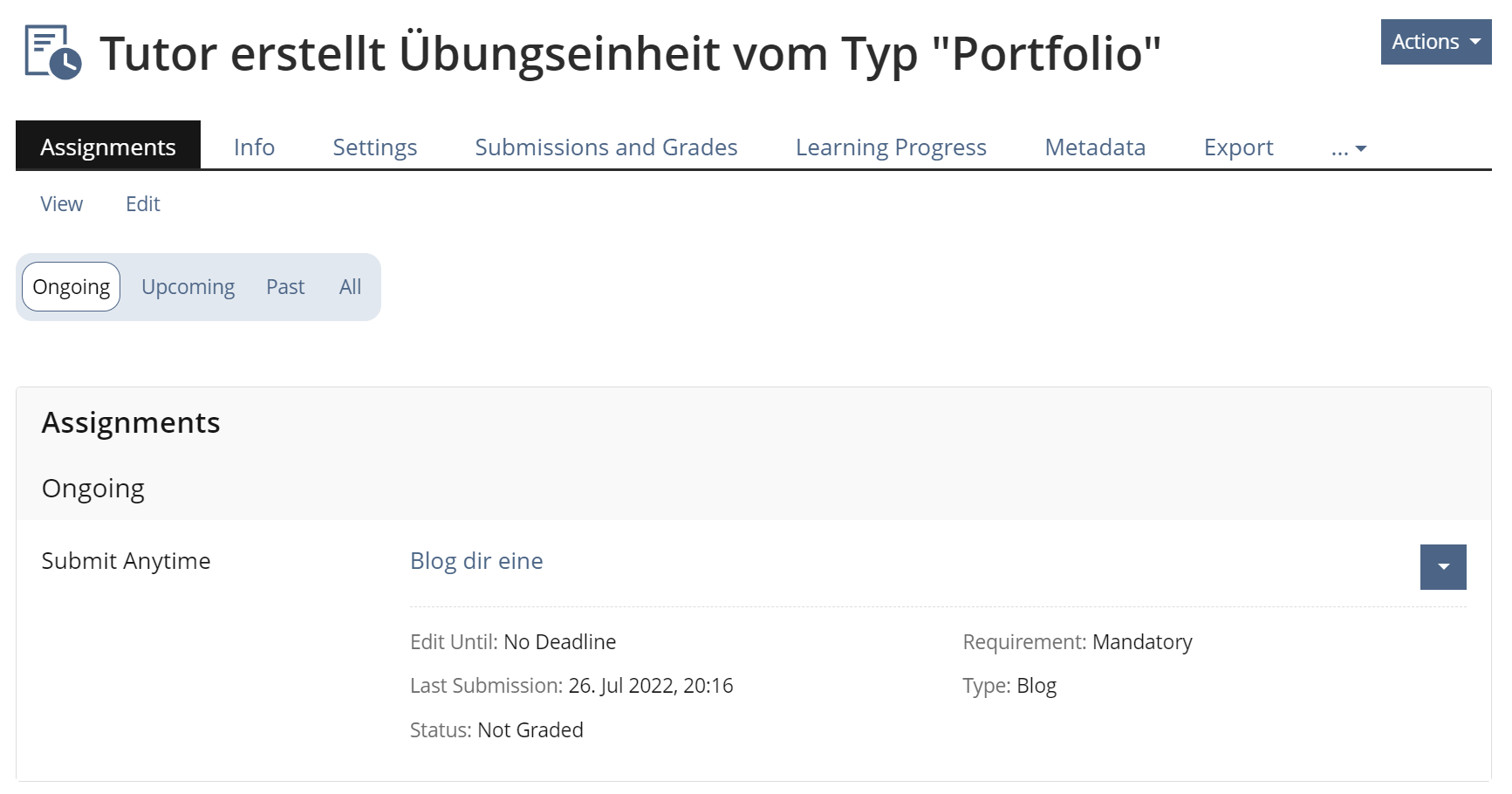Open the Metadata tab
1512x794 pixels.
(x=1094, y=147)
